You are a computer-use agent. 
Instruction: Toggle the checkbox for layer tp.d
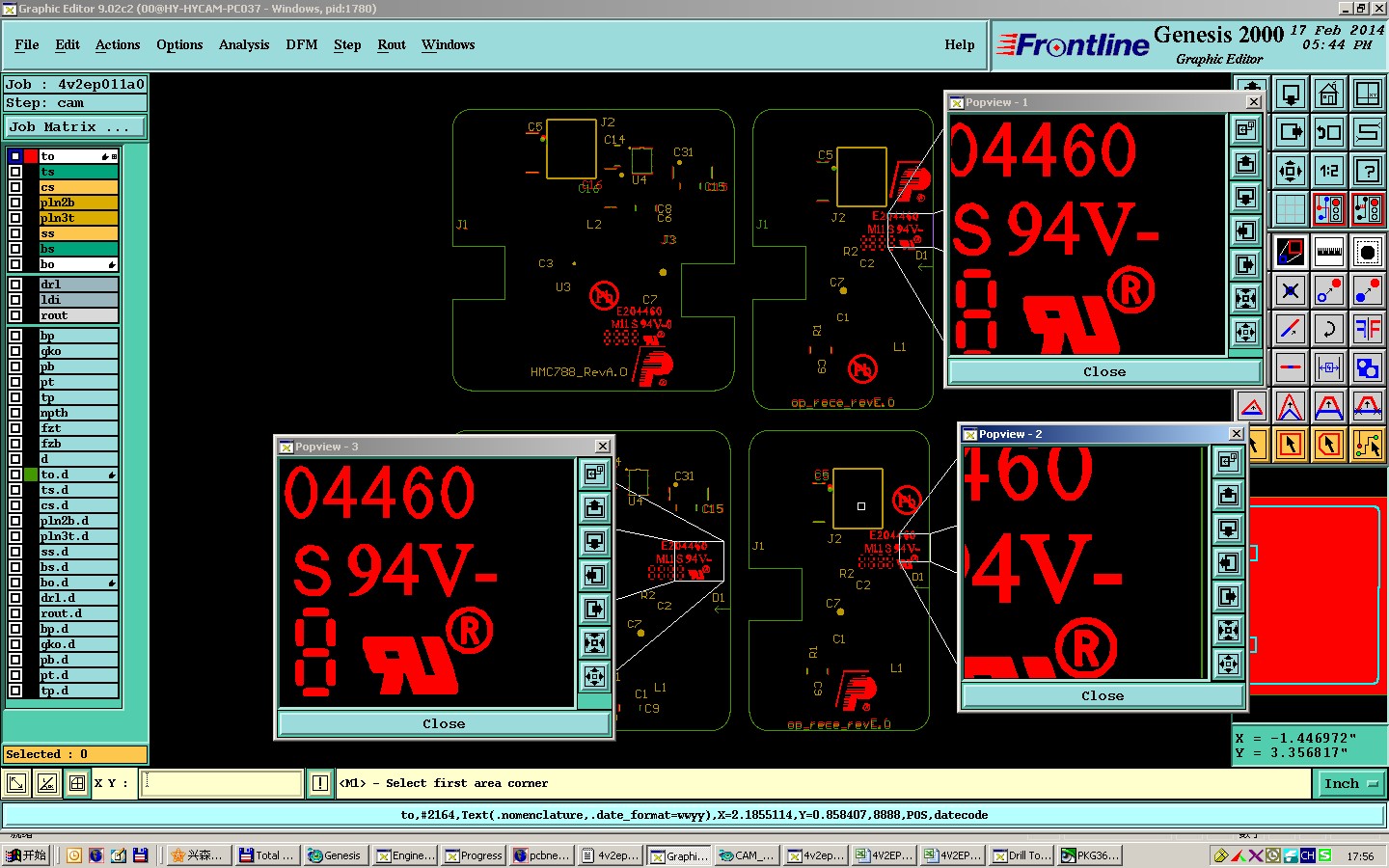(14, 691)
